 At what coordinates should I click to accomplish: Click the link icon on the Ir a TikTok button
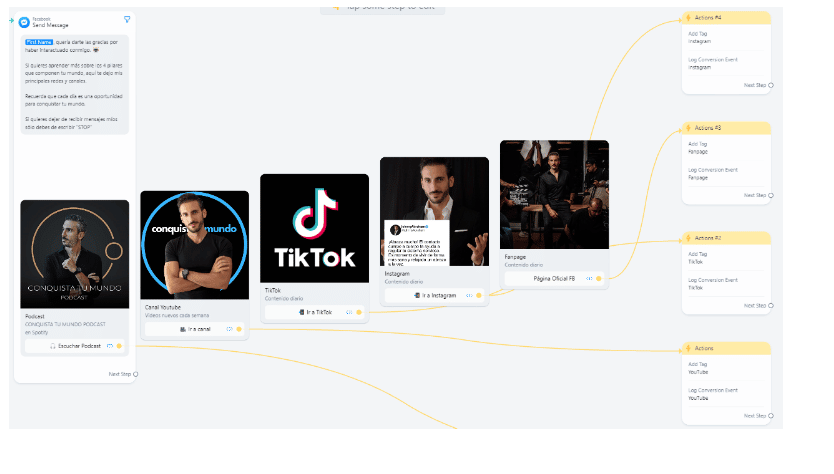coord(349,312)
